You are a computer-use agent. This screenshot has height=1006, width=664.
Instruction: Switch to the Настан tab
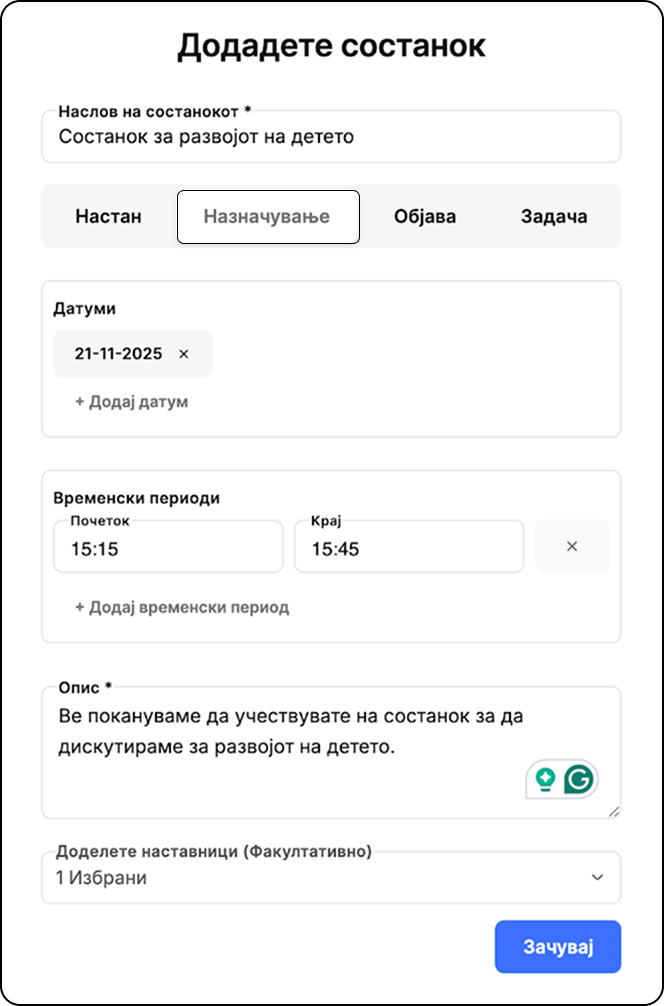point(109,216)
